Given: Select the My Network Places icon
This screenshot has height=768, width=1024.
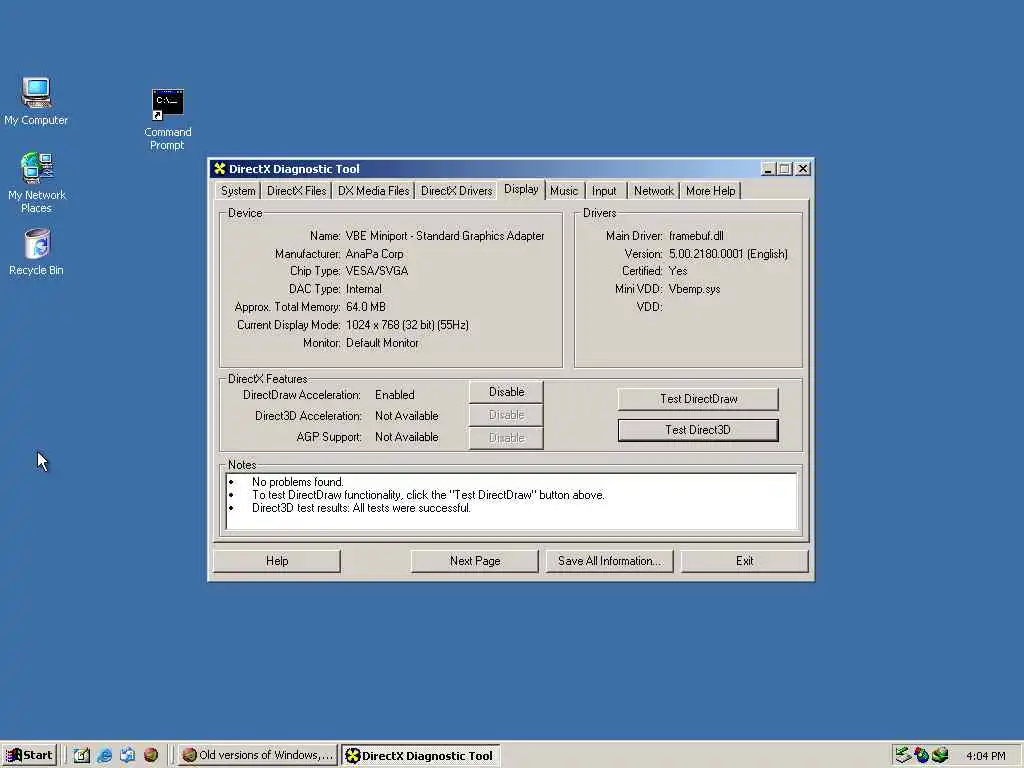Looking at the screenshot, I should pos(37,183).
